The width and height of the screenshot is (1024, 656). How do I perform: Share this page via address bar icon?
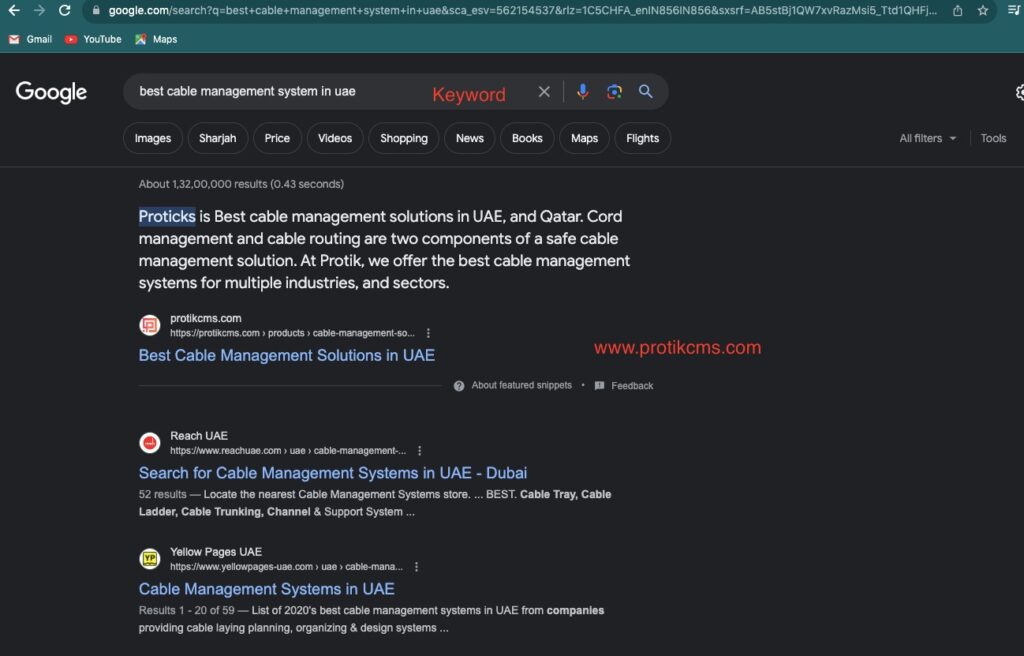[x=957, y=10]
